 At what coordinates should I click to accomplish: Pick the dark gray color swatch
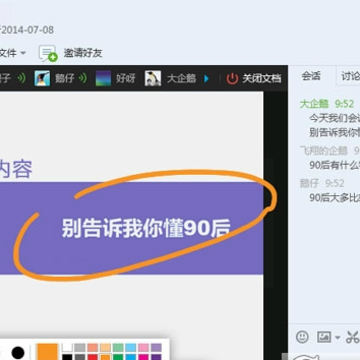tap(80, 357)
